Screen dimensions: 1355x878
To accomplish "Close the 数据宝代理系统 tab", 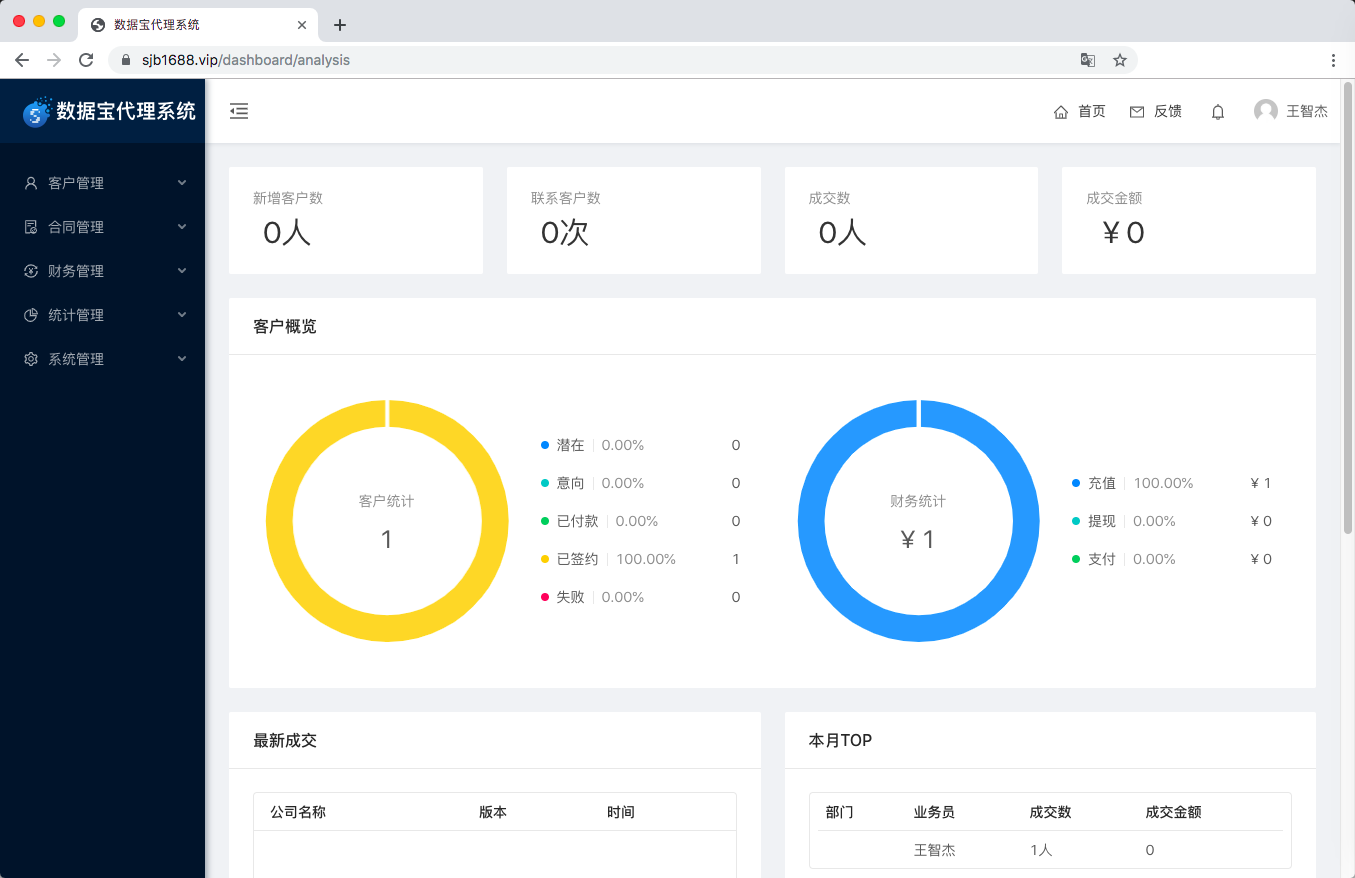I will click(x=302, y=25).
